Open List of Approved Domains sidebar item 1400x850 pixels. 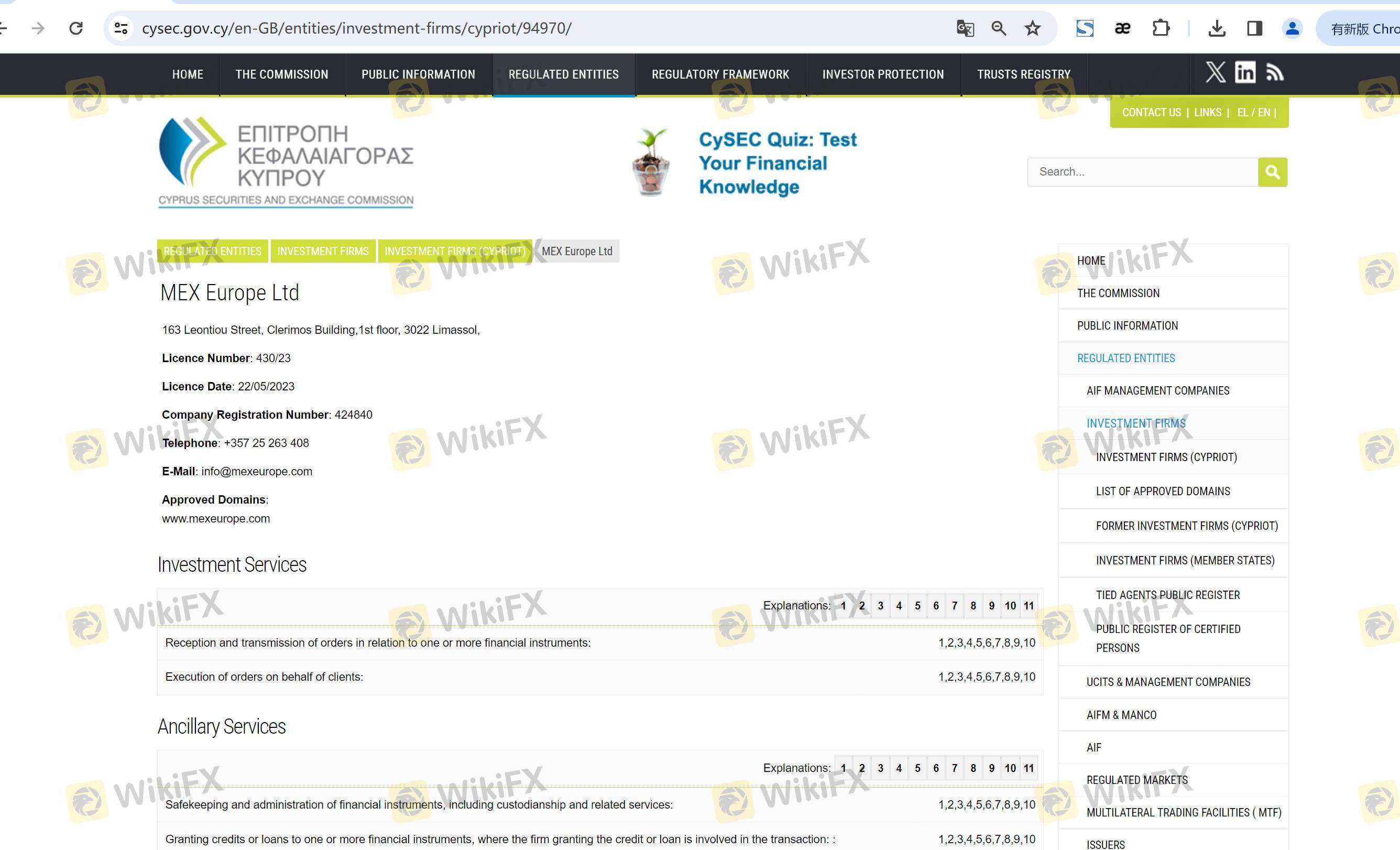(1163, 492)
